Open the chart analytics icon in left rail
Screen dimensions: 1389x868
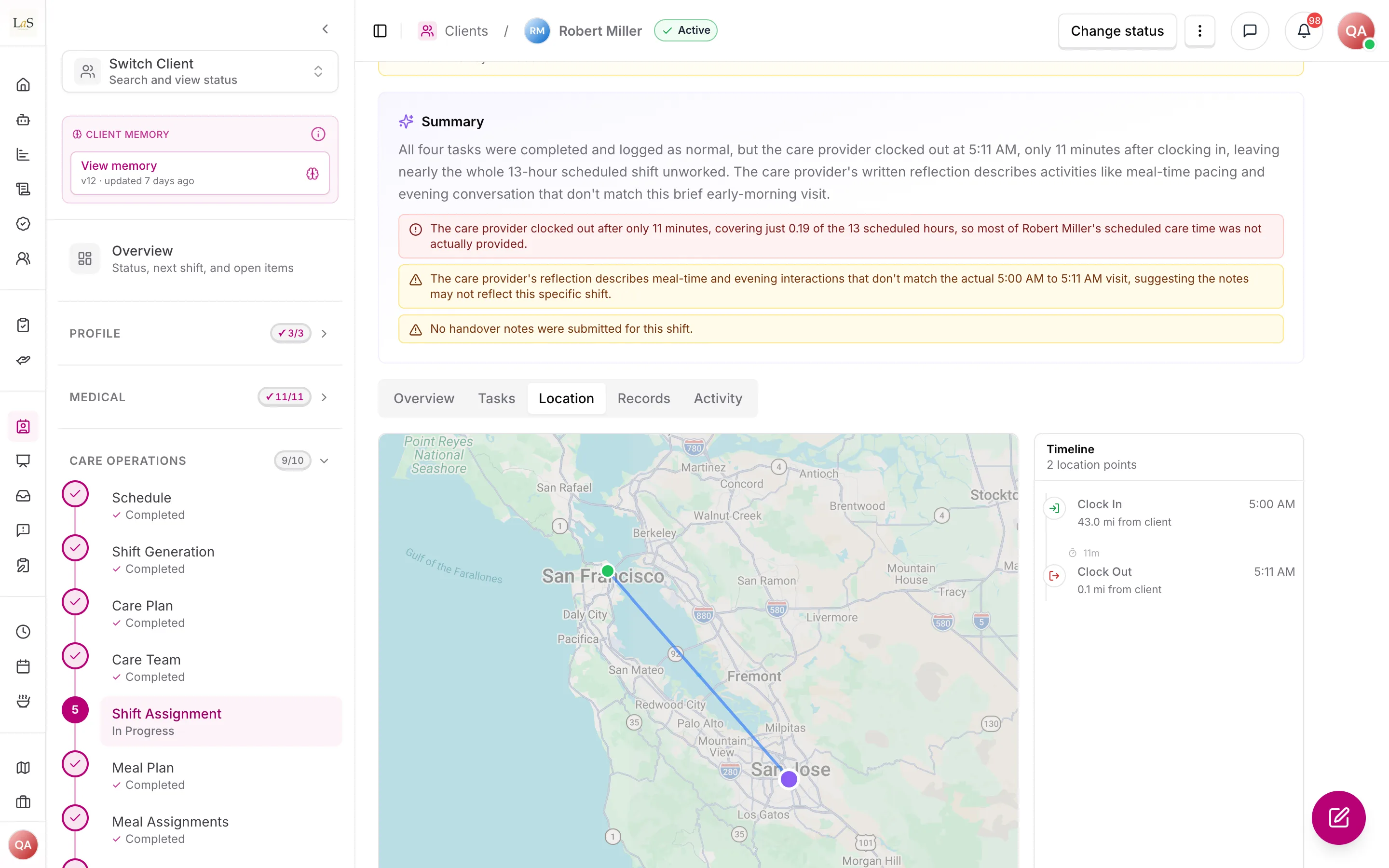coord(23,154)
